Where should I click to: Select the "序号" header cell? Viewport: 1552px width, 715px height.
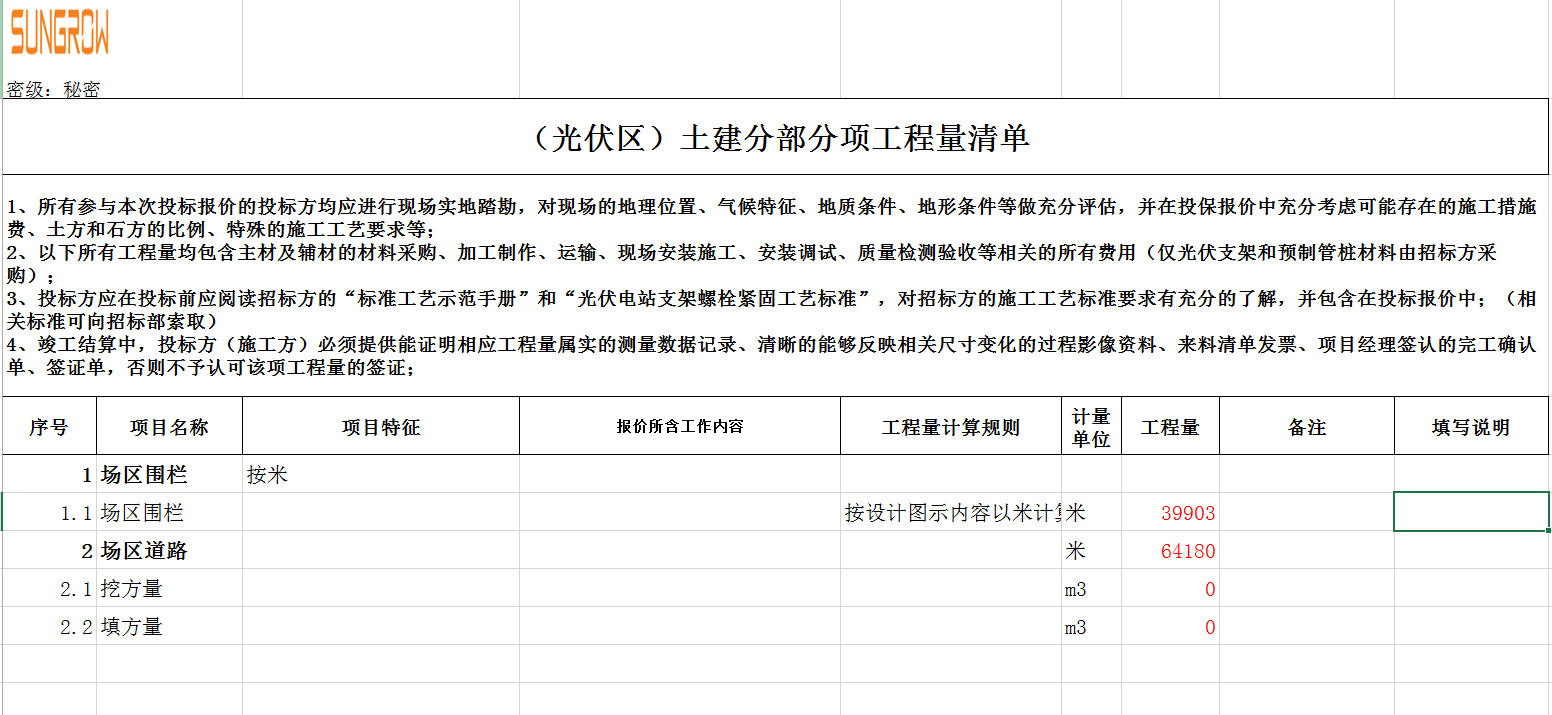(x=49, y=427)
